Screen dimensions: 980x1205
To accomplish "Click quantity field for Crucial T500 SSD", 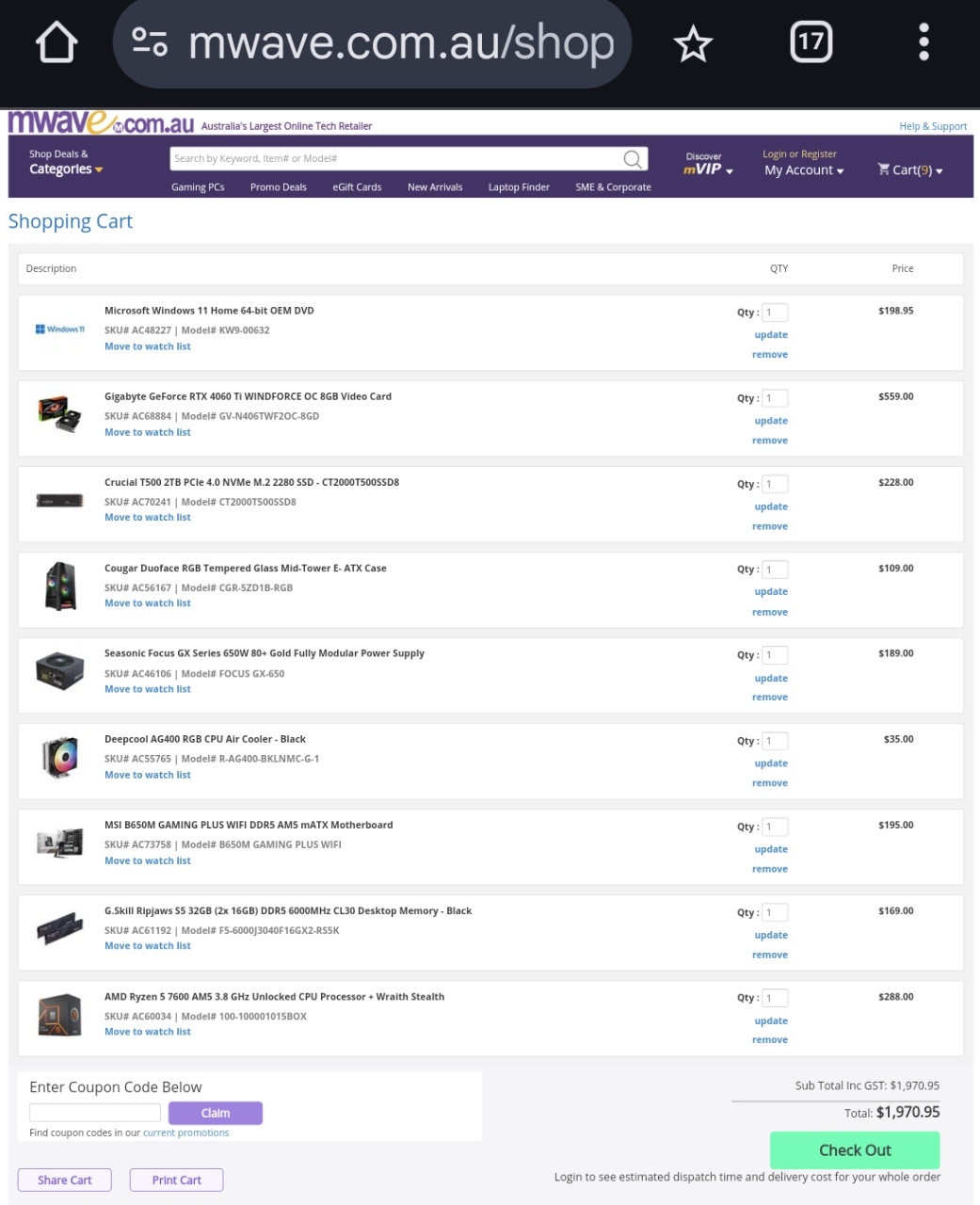I will (x=775, y=484).
